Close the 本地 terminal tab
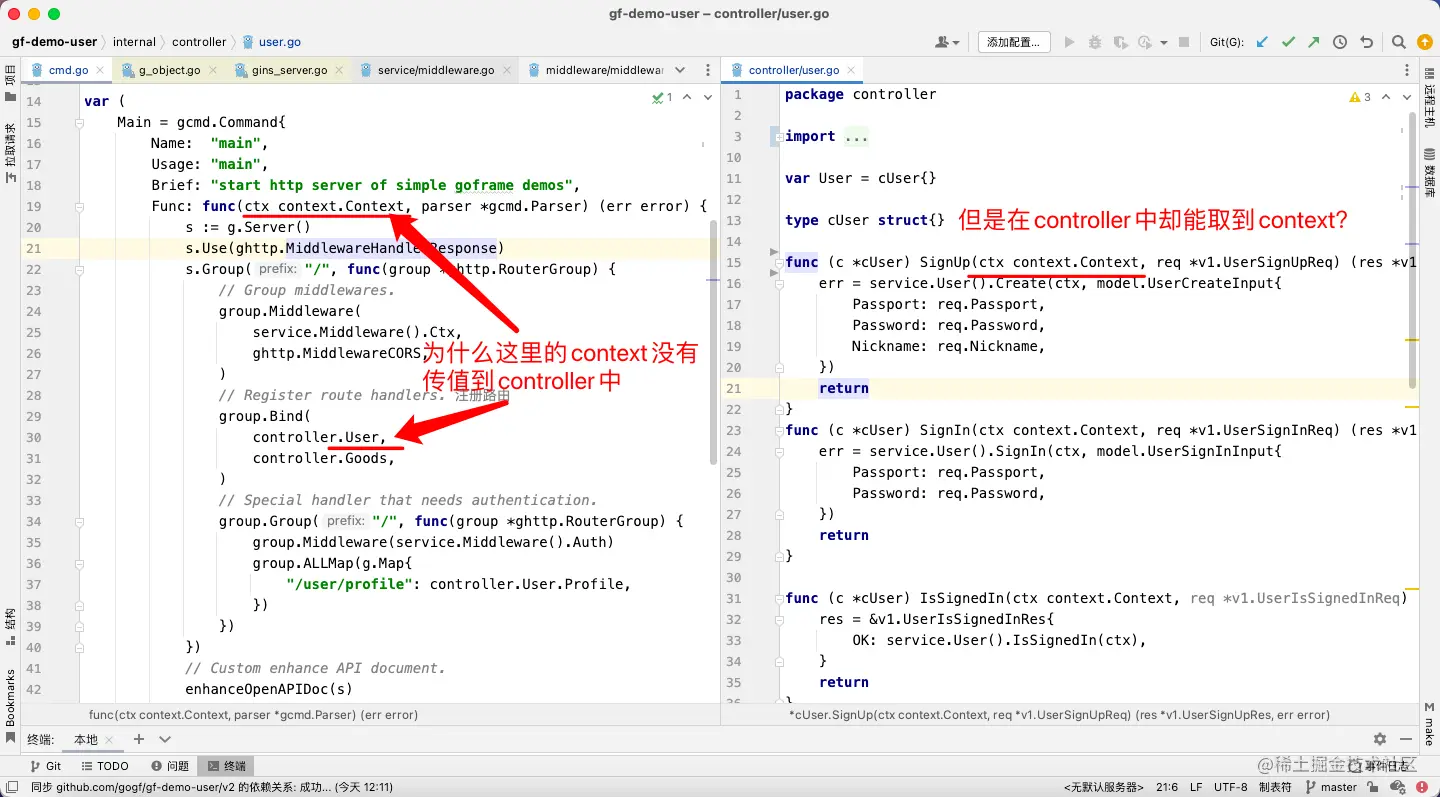This screenshot has width=1440, height=797. click(x=111, y=740)
